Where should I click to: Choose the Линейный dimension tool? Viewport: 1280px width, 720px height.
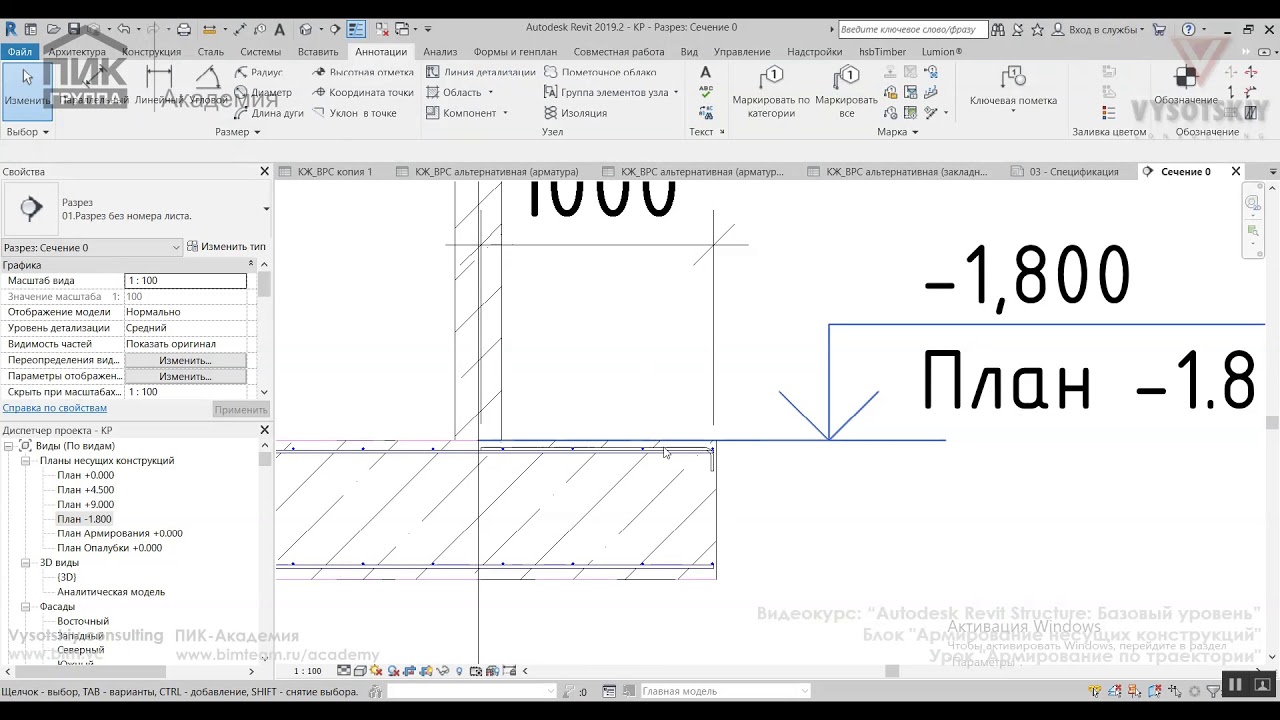point(158,88)
